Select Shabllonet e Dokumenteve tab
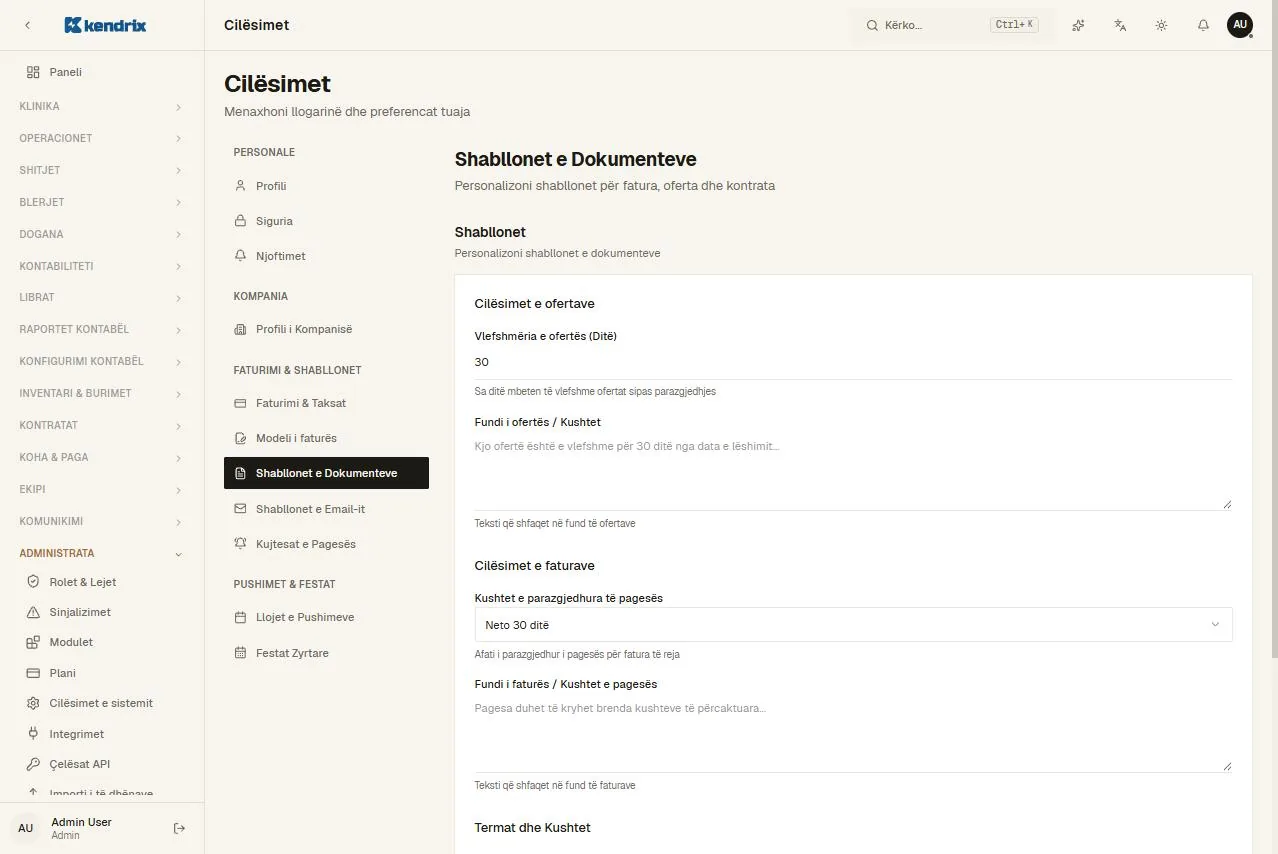The image size is (1278, 854). (326, 473)
